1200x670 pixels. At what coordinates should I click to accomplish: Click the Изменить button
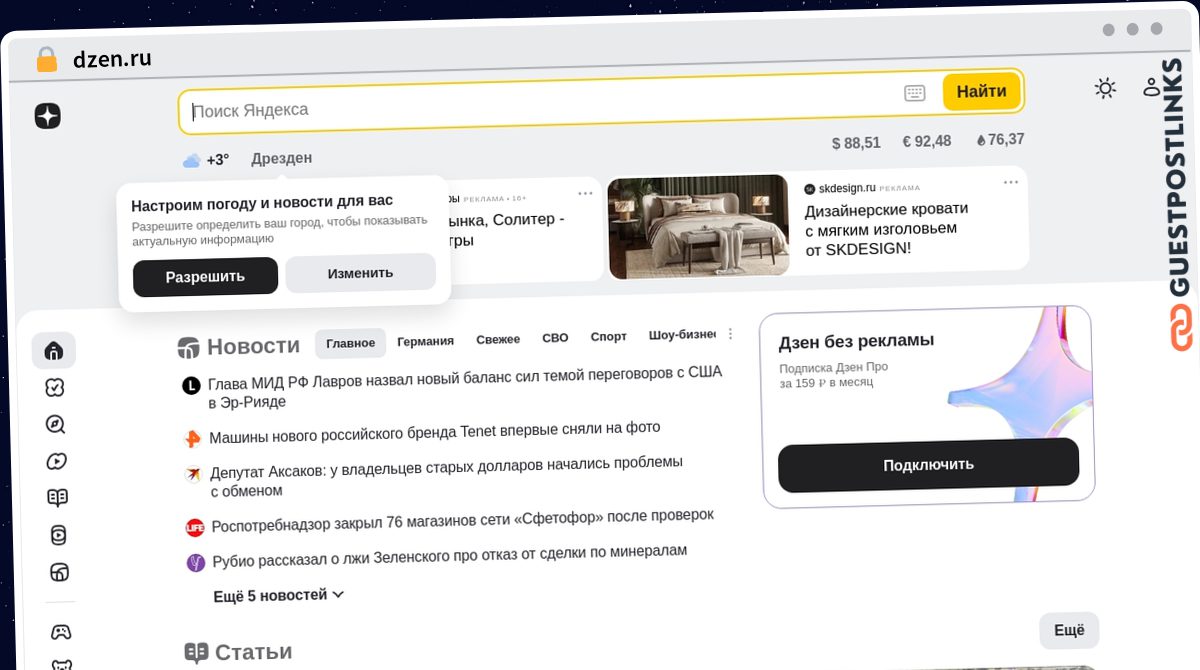(360, 273)
